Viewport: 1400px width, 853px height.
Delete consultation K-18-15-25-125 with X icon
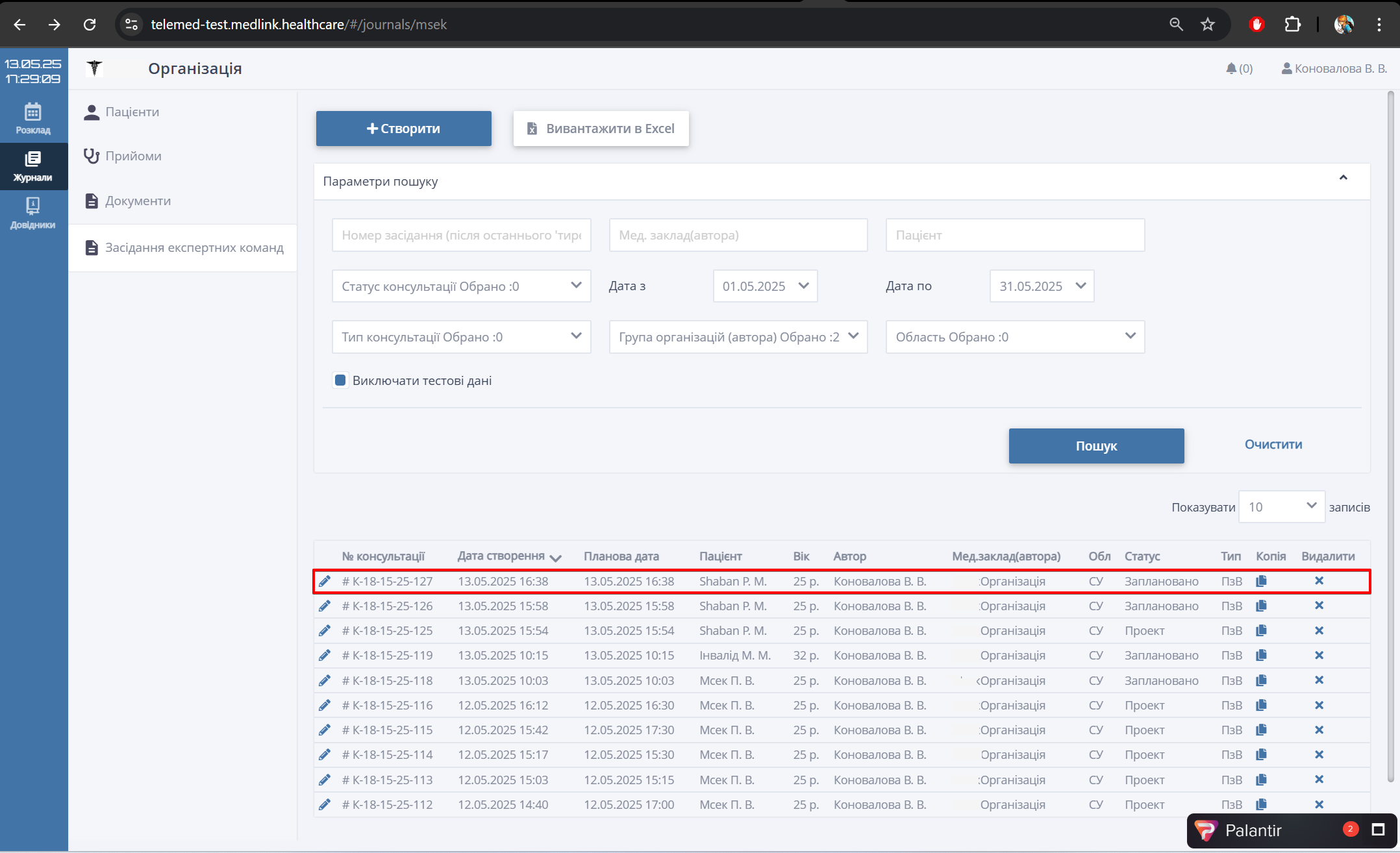(1319, 630)
